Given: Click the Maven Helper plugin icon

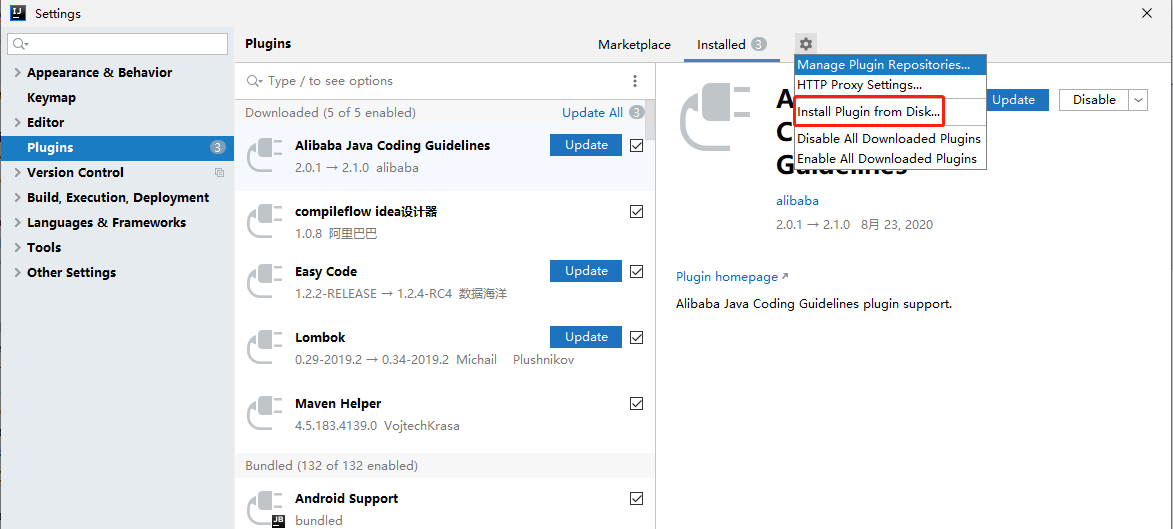Looking at the screenshot, I should 265,414.
